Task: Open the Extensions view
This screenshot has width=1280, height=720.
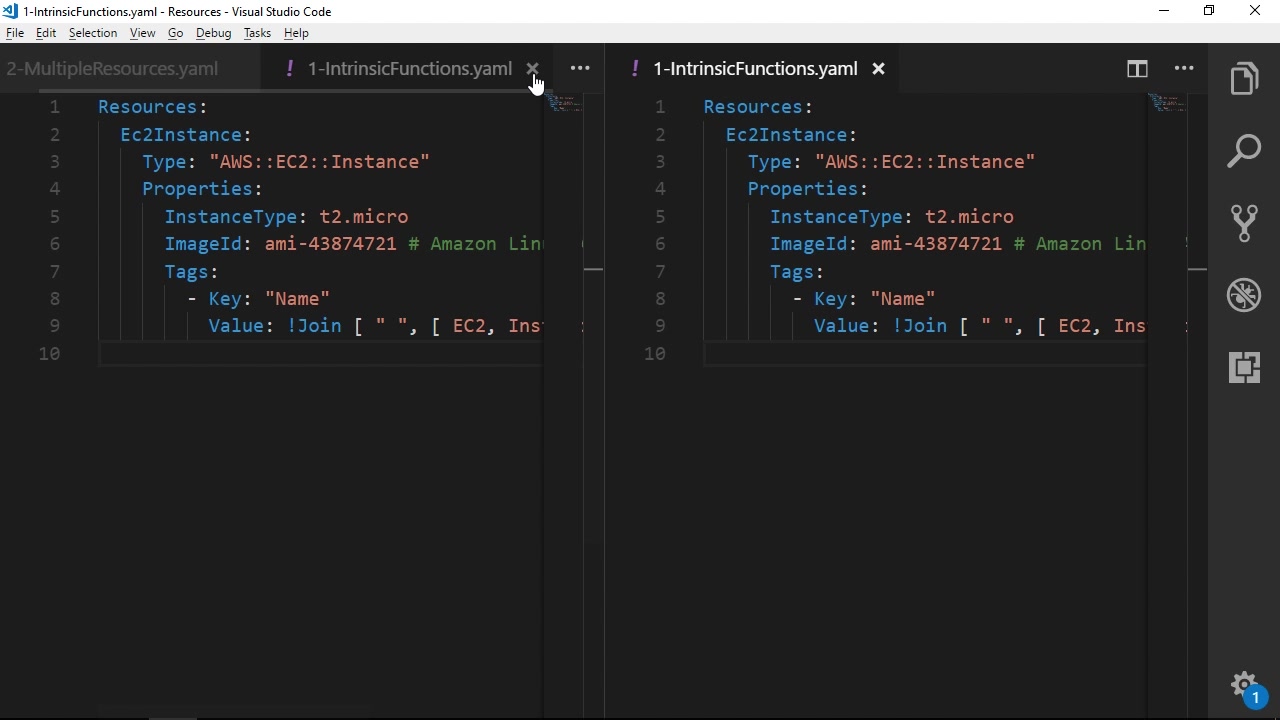Action: (1245, 368)
